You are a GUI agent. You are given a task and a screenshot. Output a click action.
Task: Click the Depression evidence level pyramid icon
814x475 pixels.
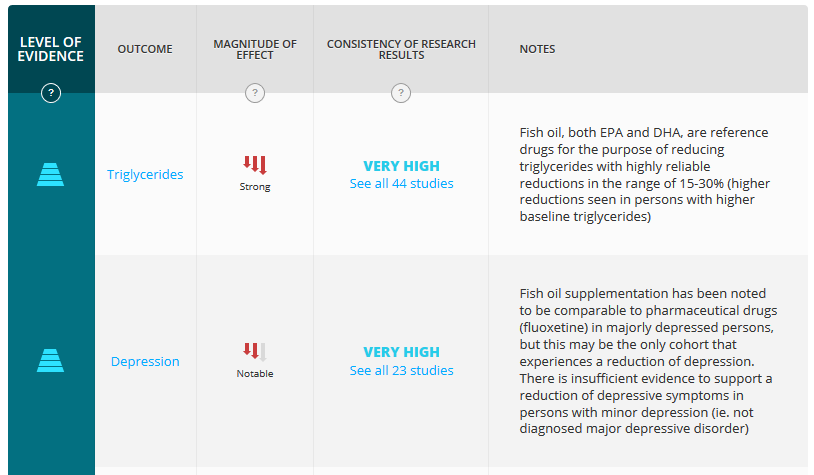click(x=50, y=360)
